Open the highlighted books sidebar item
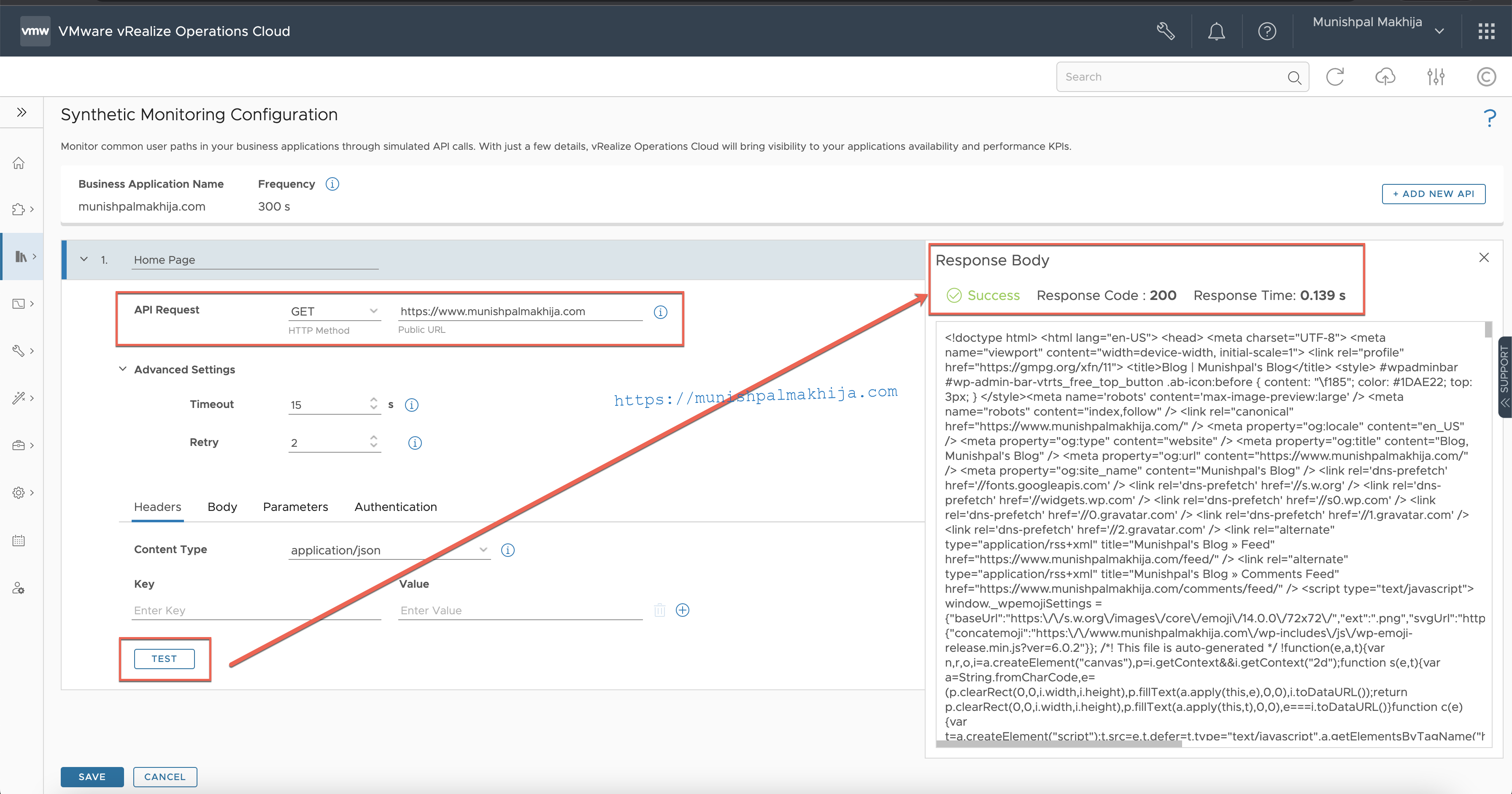1512x794 pixels. (21, 257)
